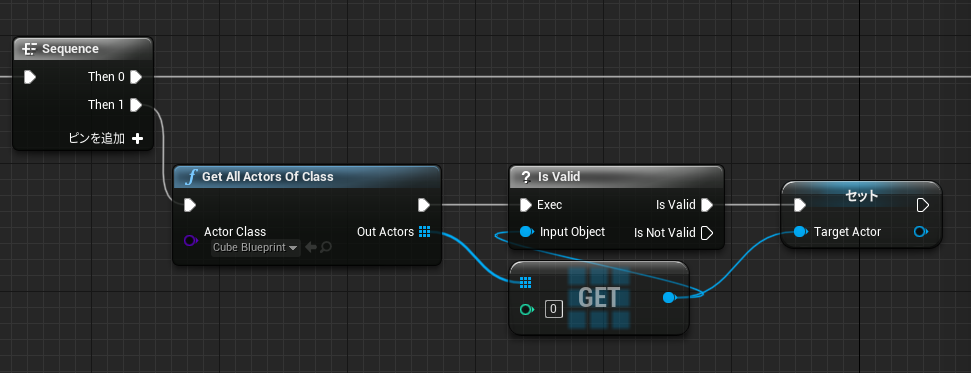Click Get All Actors Of Class exec input pin
Image resolution: width=971 pixels, height=373 pixels.
190,204
